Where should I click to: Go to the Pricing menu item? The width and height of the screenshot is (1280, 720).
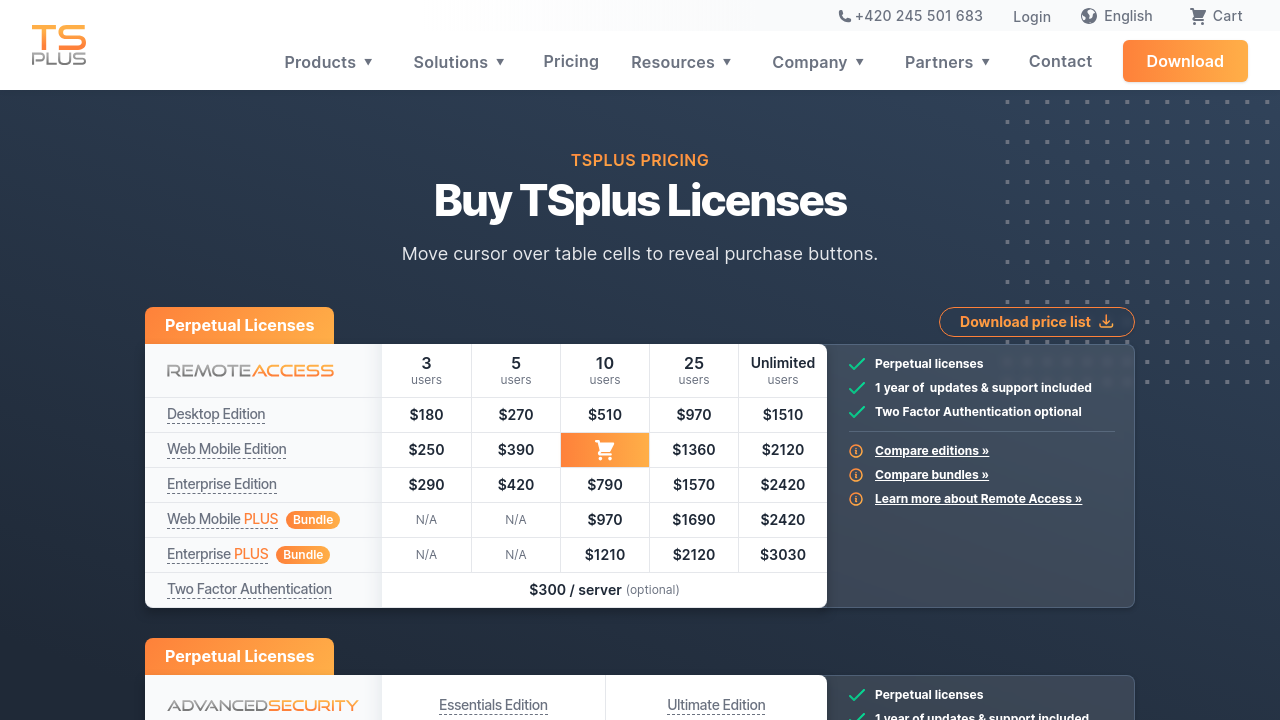(x=571, y=61)
